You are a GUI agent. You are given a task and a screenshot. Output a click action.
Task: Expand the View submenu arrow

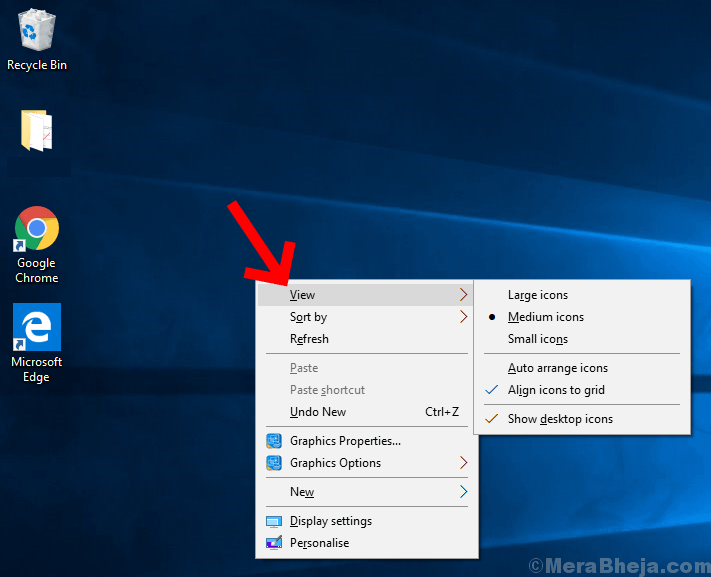463,295
